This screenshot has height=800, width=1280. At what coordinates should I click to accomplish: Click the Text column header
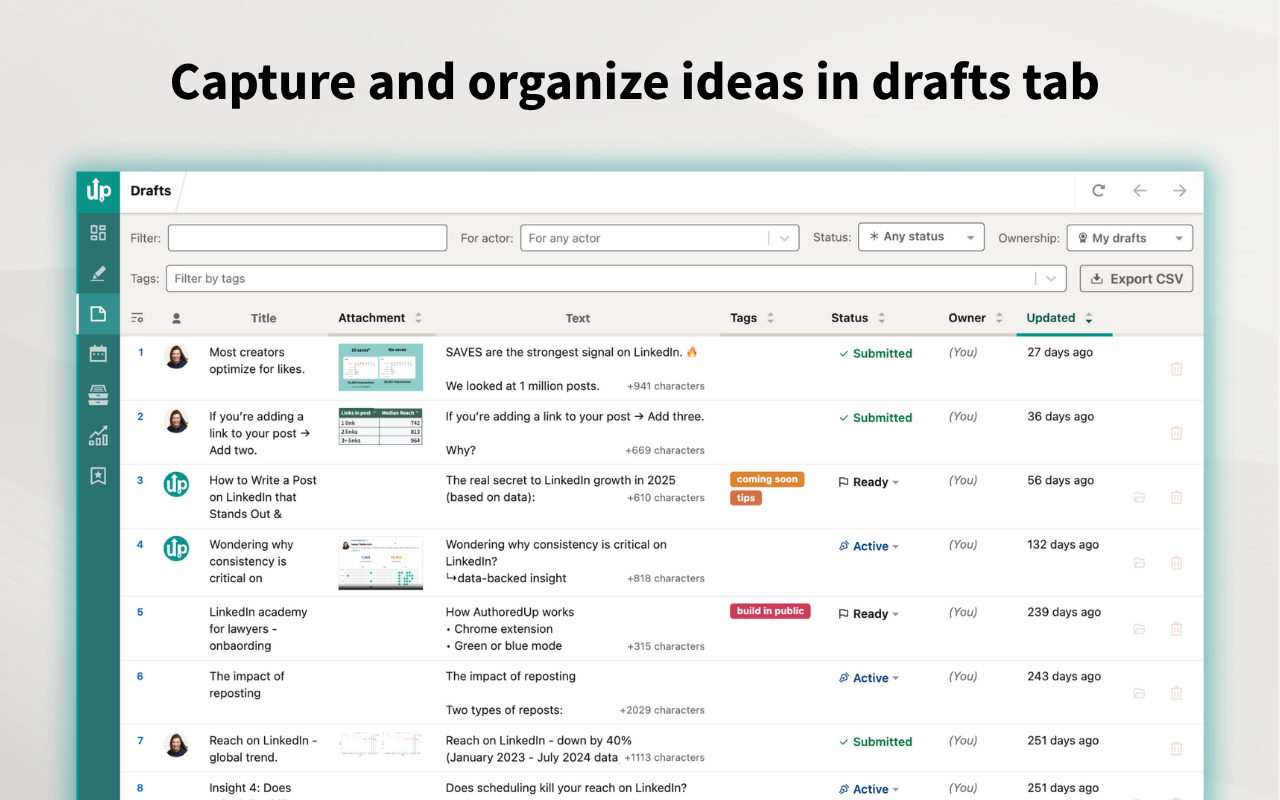pos(578,318)
